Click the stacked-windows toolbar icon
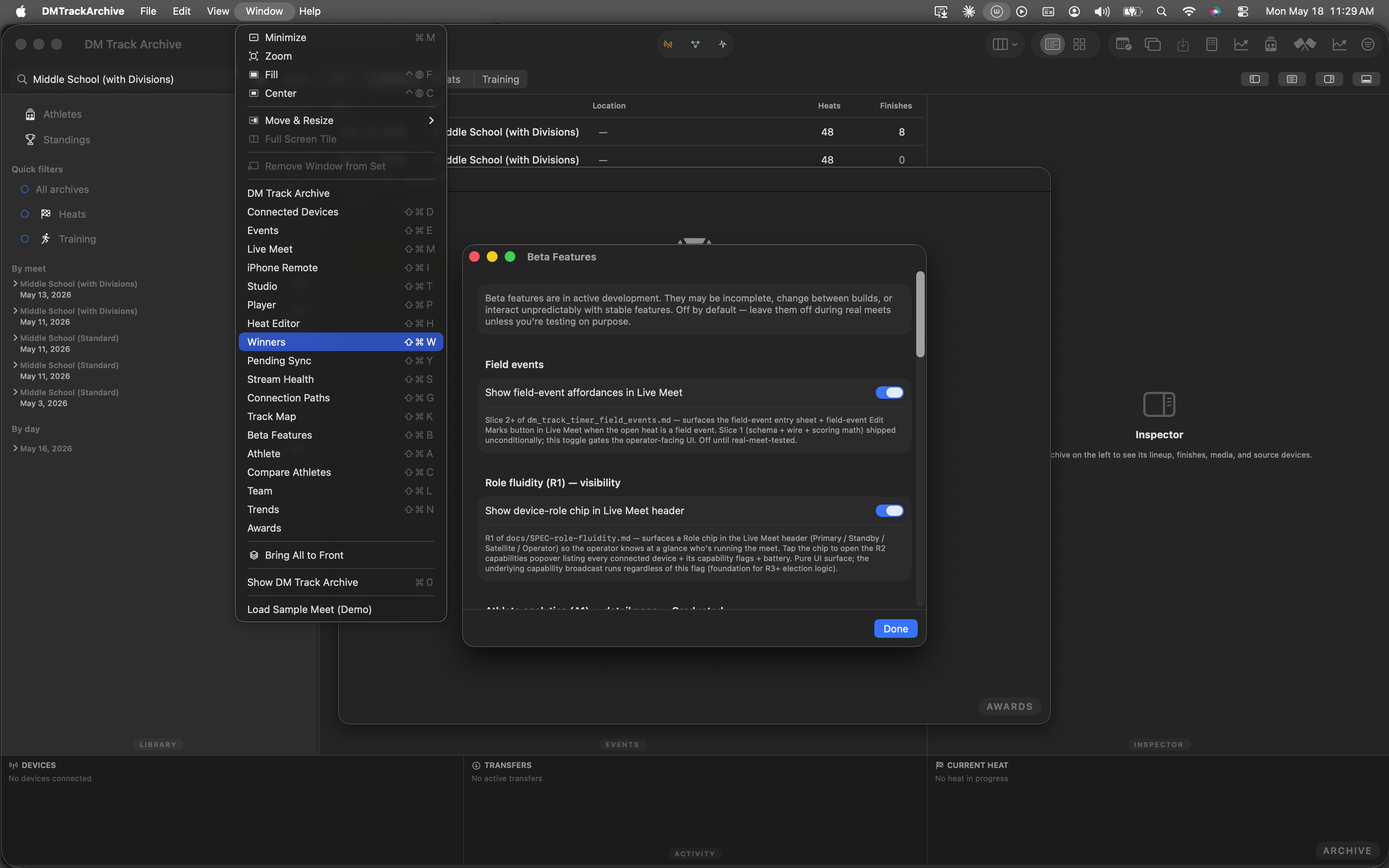This screenshot has width=1389, height=868. (x=1153, y=44)
